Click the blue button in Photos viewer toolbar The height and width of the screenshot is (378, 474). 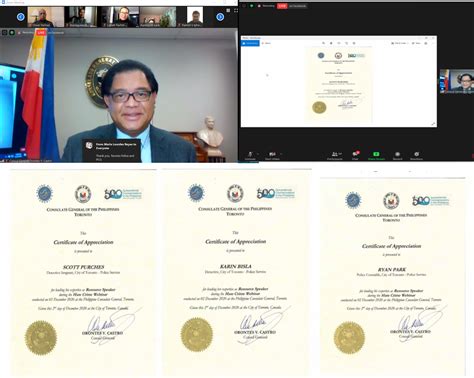[250, 43]
